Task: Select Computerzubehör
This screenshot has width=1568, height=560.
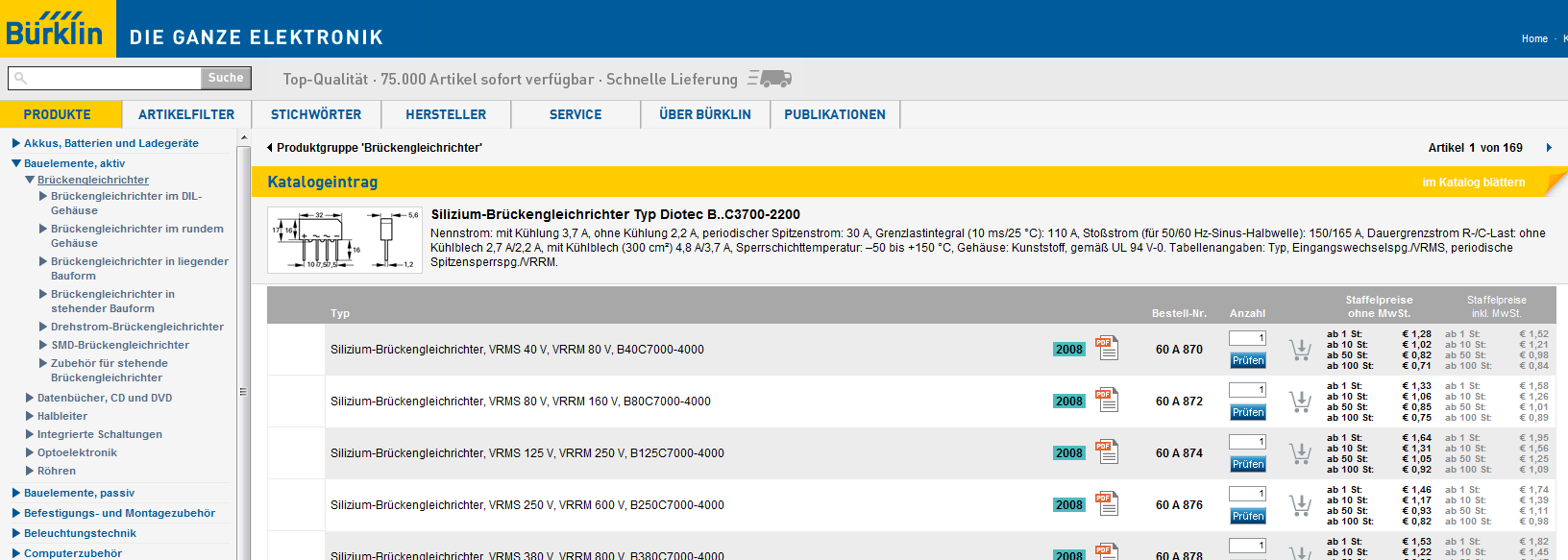Action: (73, 553)
